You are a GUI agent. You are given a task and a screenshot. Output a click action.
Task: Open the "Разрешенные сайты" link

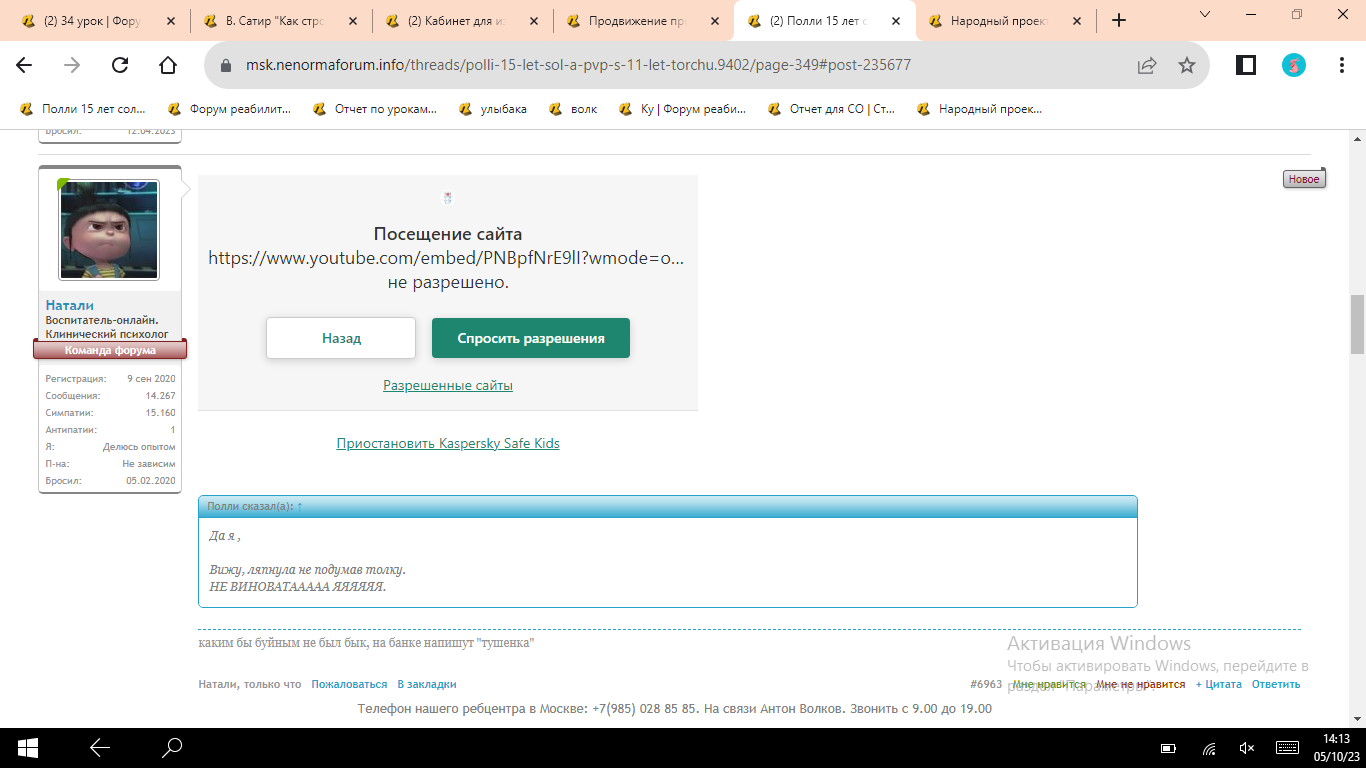tap(448, 385)
